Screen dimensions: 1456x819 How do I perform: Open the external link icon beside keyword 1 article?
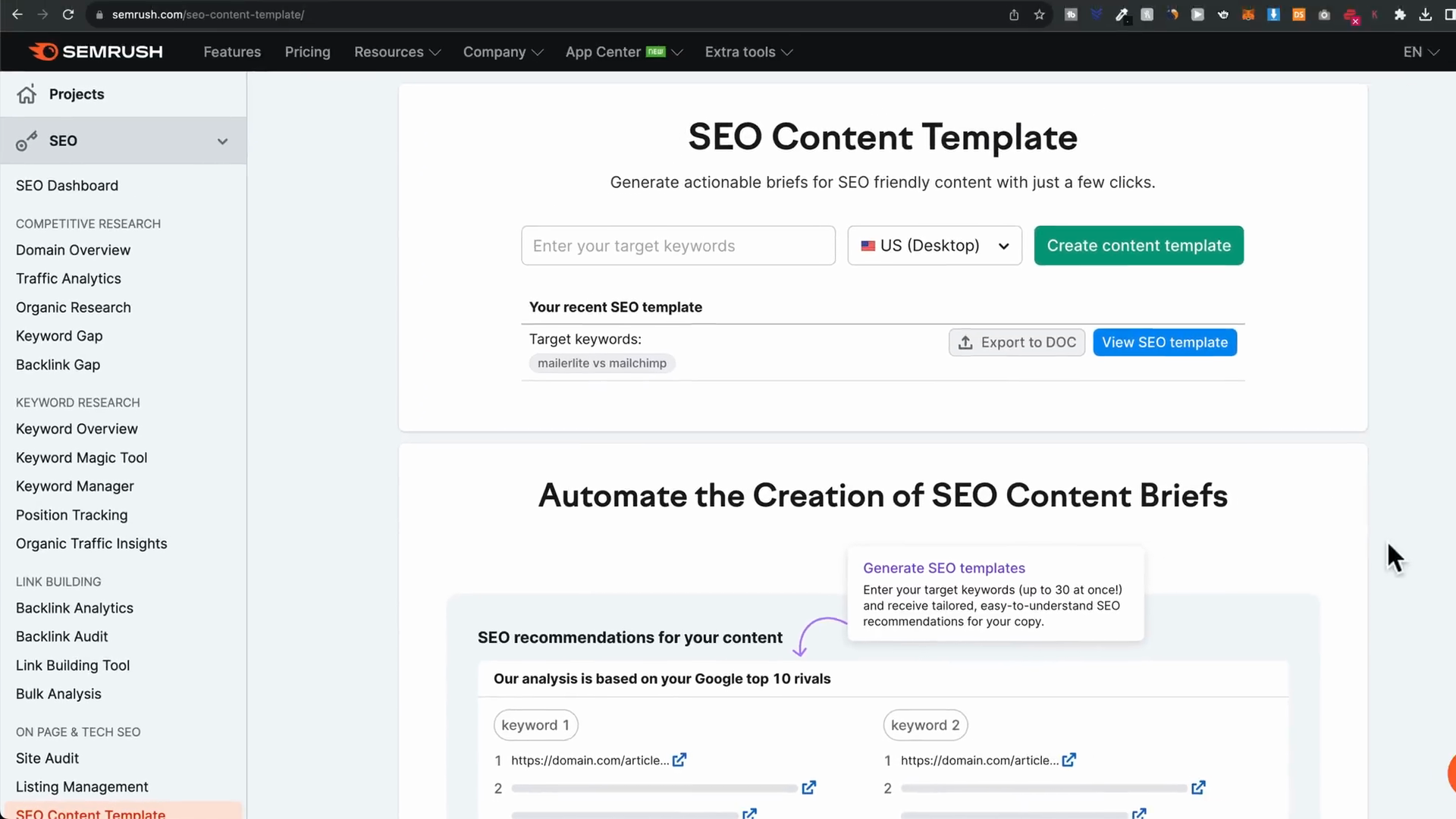[x=679, y=760]
